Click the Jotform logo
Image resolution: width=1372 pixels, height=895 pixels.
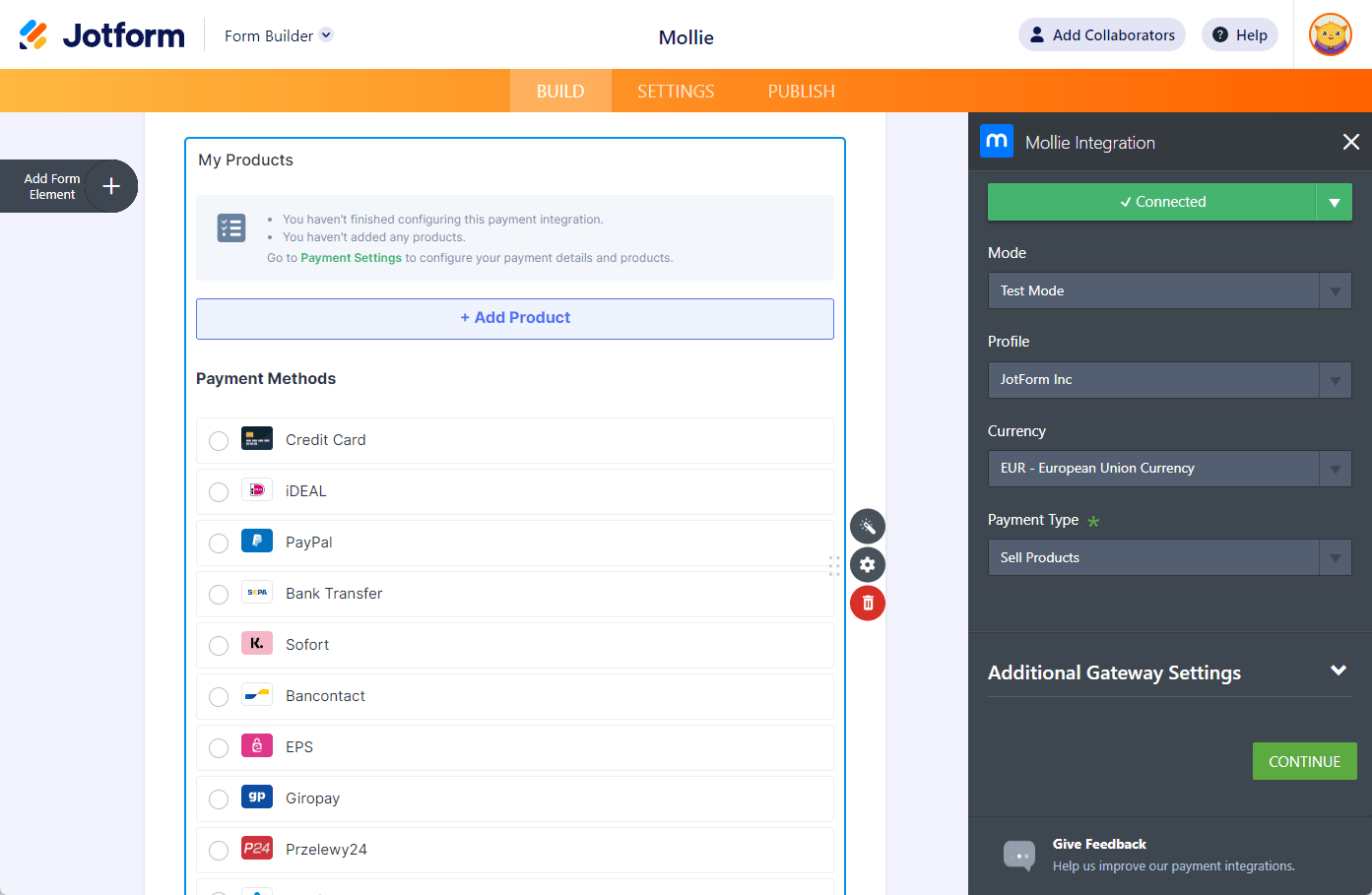[x=102, y=35]
